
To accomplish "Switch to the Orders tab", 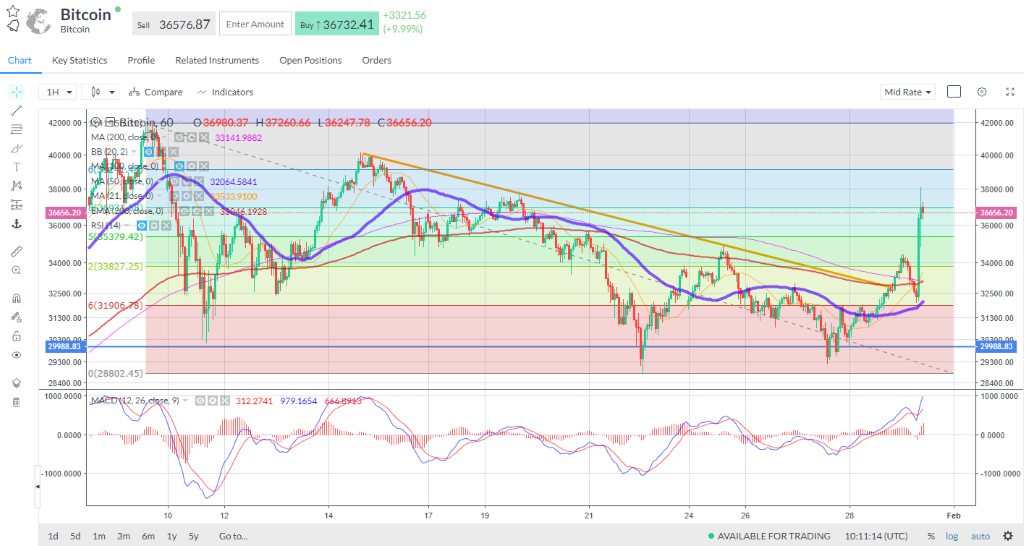I will (x=377, y=60).
